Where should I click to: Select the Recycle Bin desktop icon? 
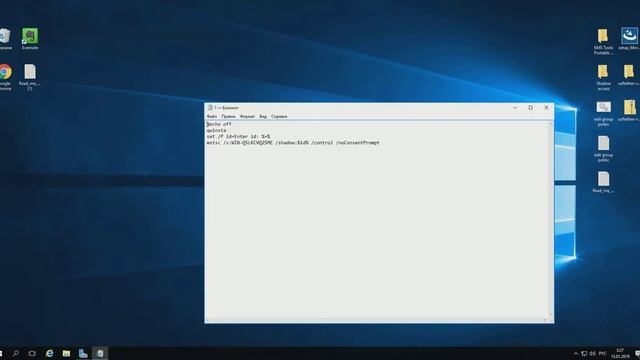click(x=5, y=39)
